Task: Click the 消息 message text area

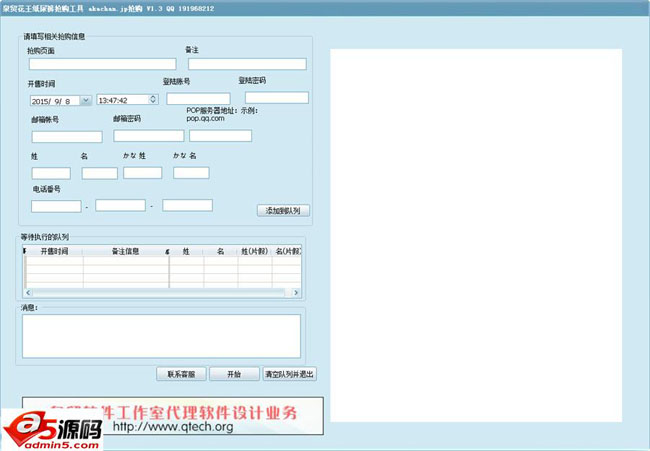Action: [x=161, y=335]
